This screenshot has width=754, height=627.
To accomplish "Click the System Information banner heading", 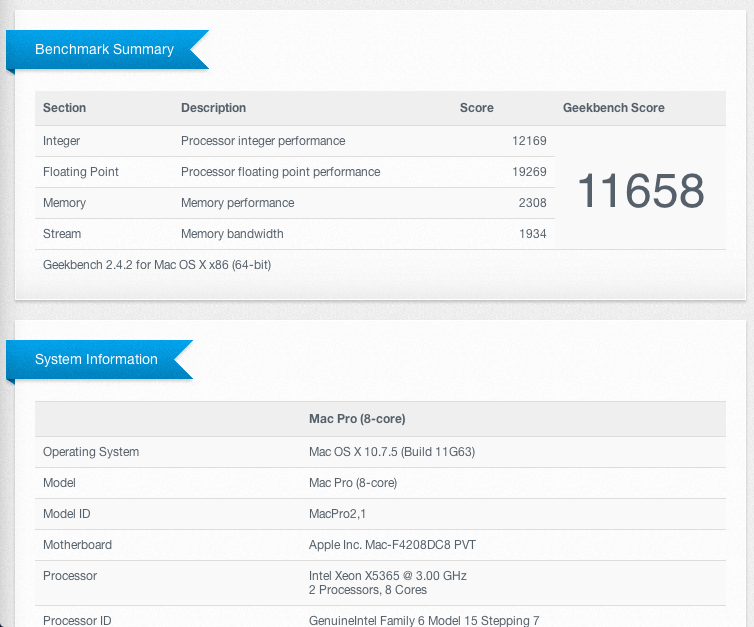I will (x=96, y=359).
